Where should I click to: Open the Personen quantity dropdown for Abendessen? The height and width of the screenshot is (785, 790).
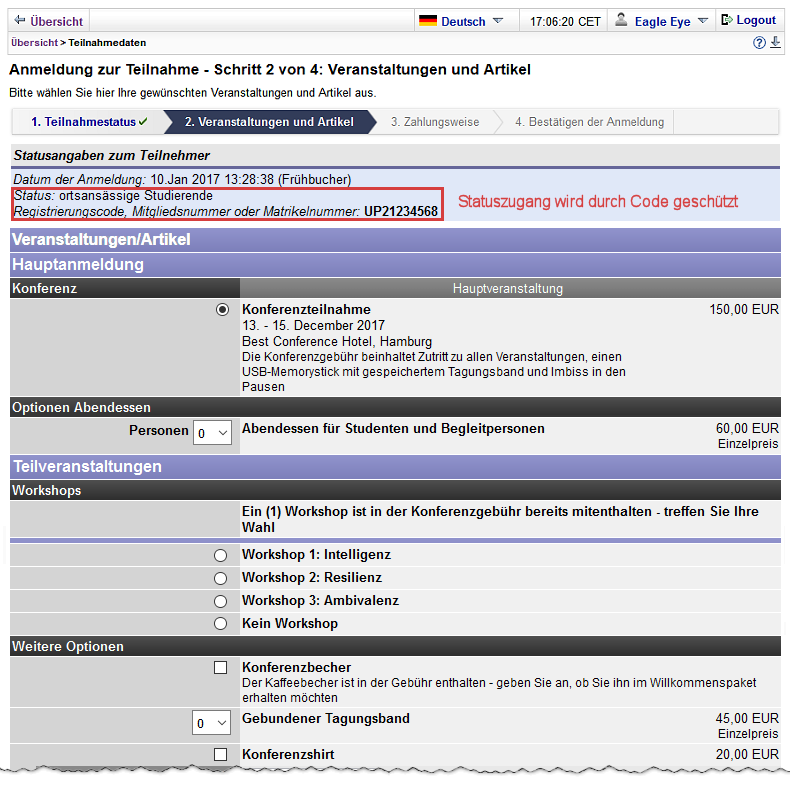coord(212,433)
